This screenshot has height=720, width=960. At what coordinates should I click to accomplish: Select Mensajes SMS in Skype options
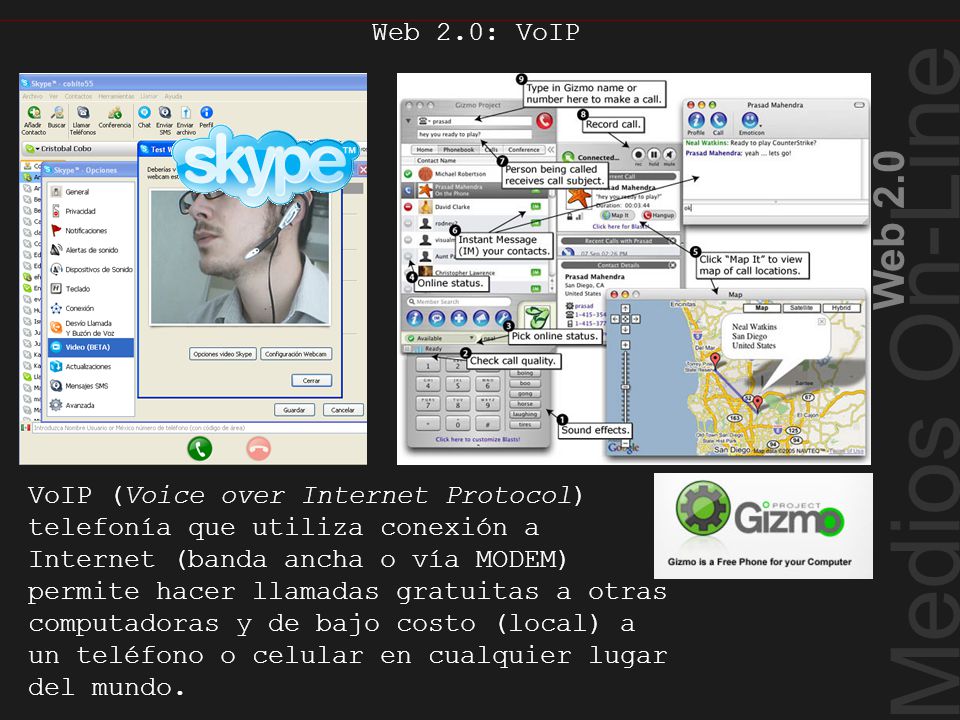coord(91,386)
